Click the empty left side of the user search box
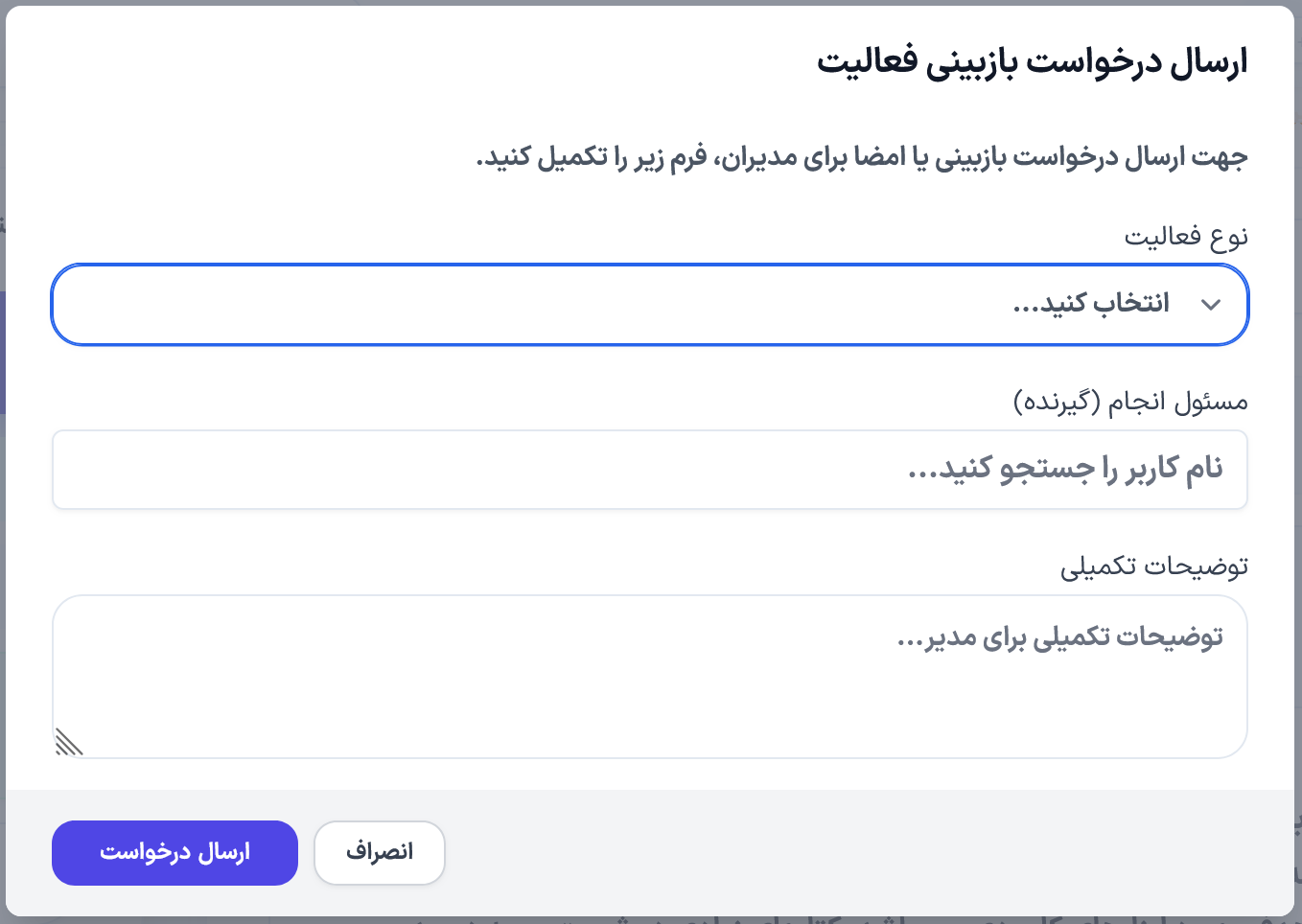Image resolution: width=1302 pixels, height=924 pixels. click(x=384, y=470)
